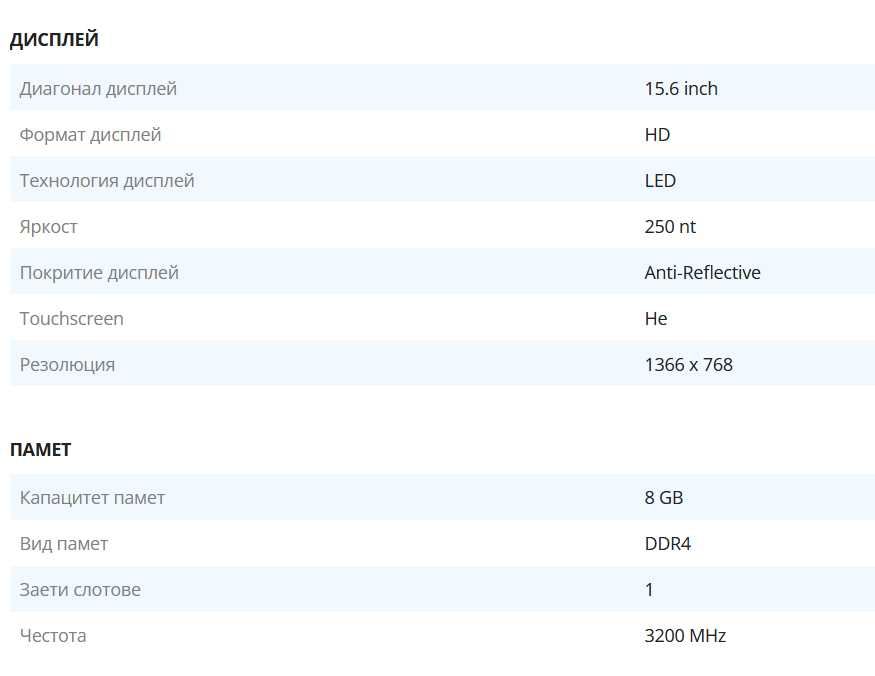Click the Капацитет памет label
This screenshot has height=676, width=875.
(x=92, y=498)
